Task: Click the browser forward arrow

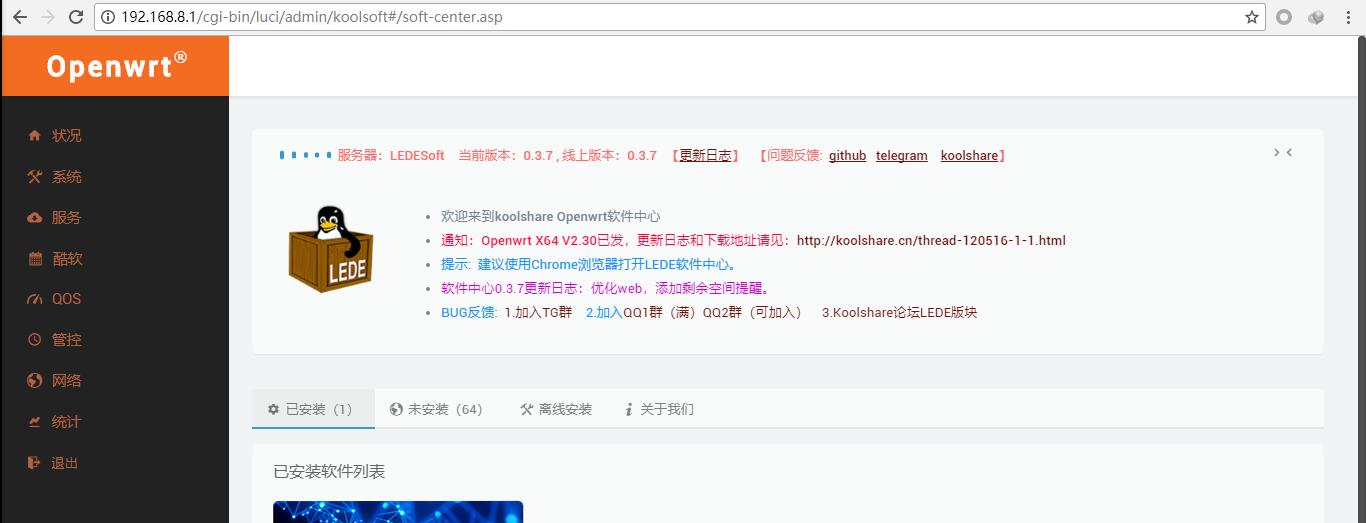Action: pyautogui.click(x=47, y=17)
